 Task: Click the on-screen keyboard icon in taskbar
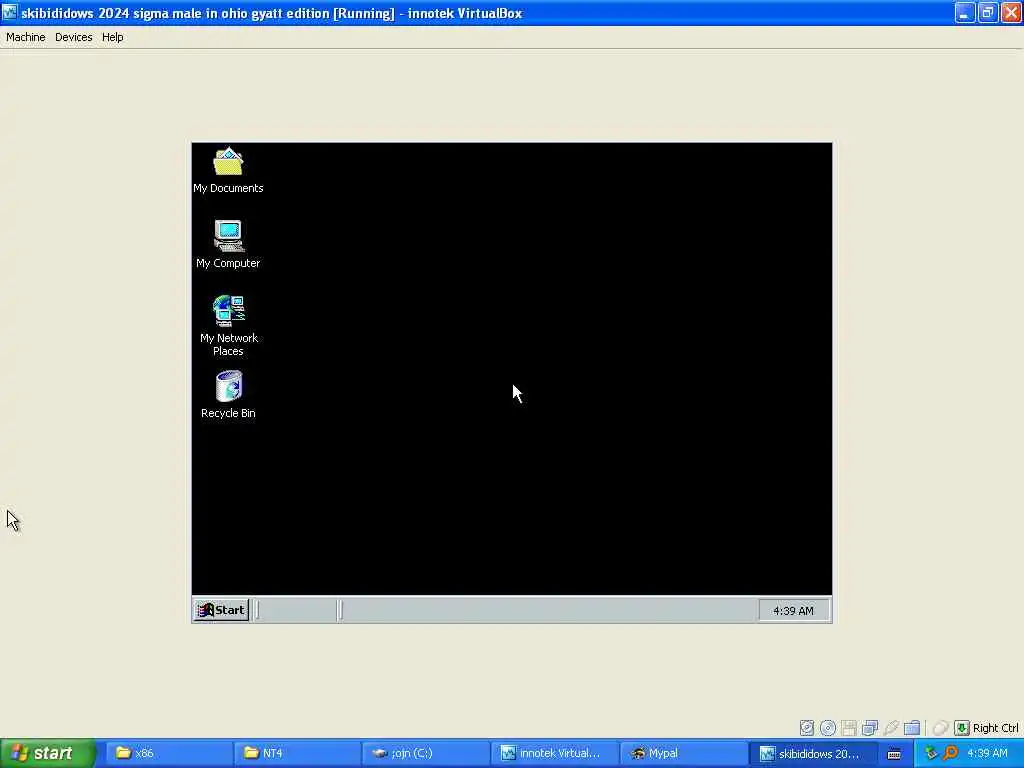click(894, 754)
